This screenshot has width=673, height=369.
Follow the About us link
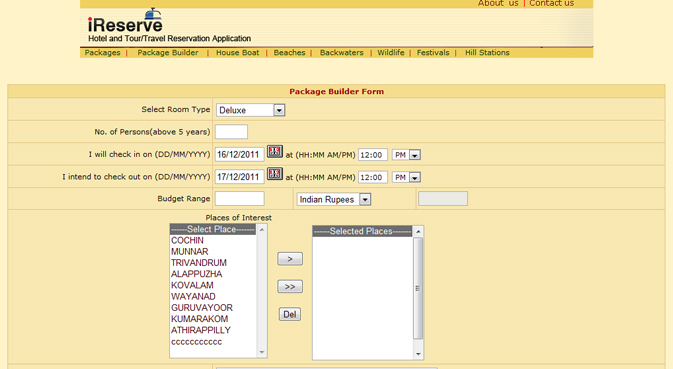click(498, 3)
